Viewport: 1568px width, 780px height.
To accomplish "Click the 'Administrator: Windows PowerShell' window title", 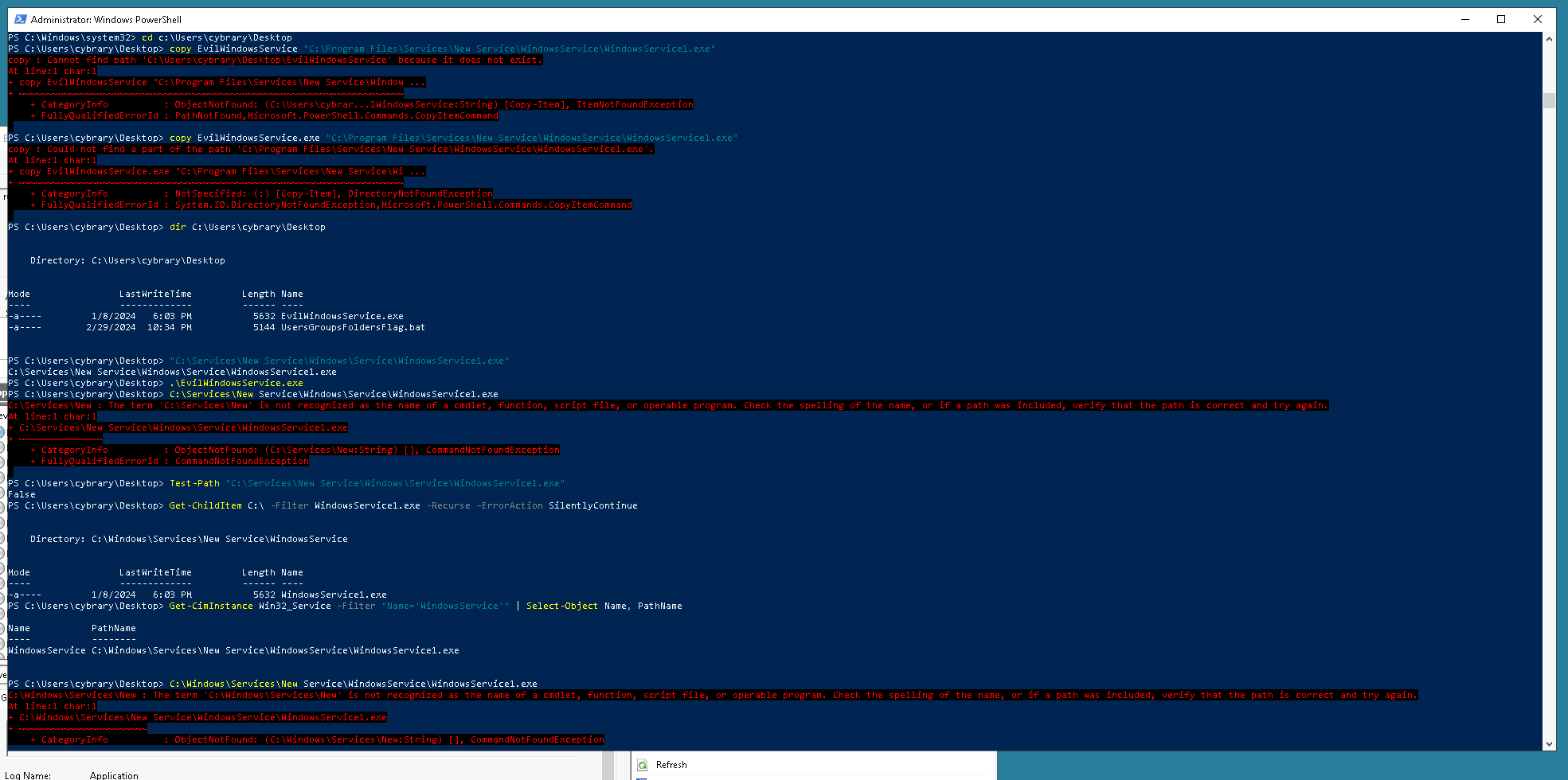I will (106, 19).
